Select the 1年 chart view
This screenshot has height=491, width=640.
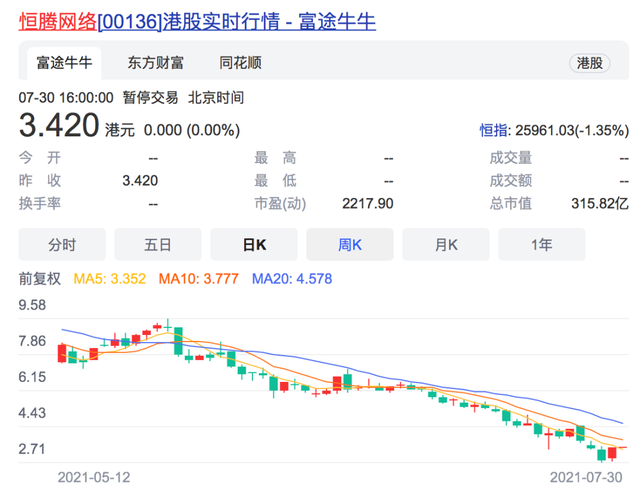coord(542,244)
